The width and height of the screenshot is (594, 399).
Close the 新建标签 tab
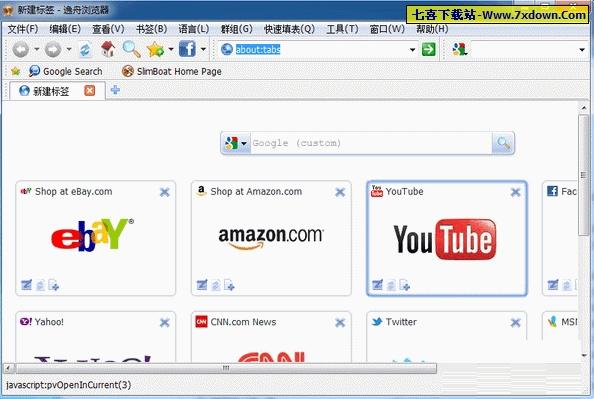[x=89, y=91]
